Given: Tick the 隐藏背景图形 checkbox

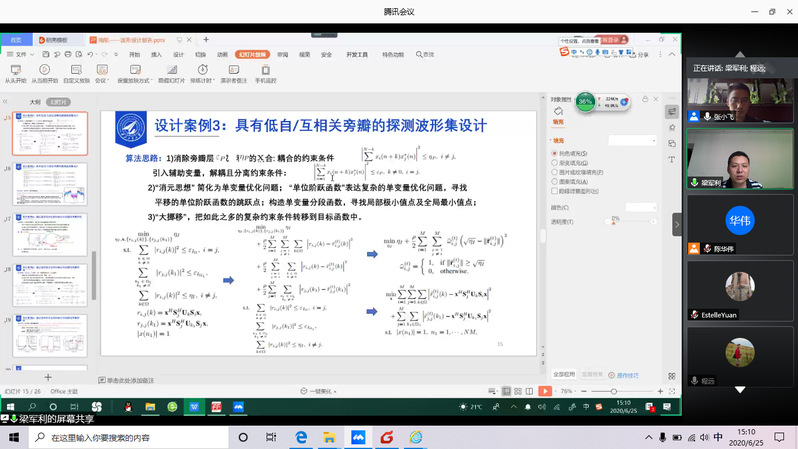Looking at the screenshot, I should (555, 189).
